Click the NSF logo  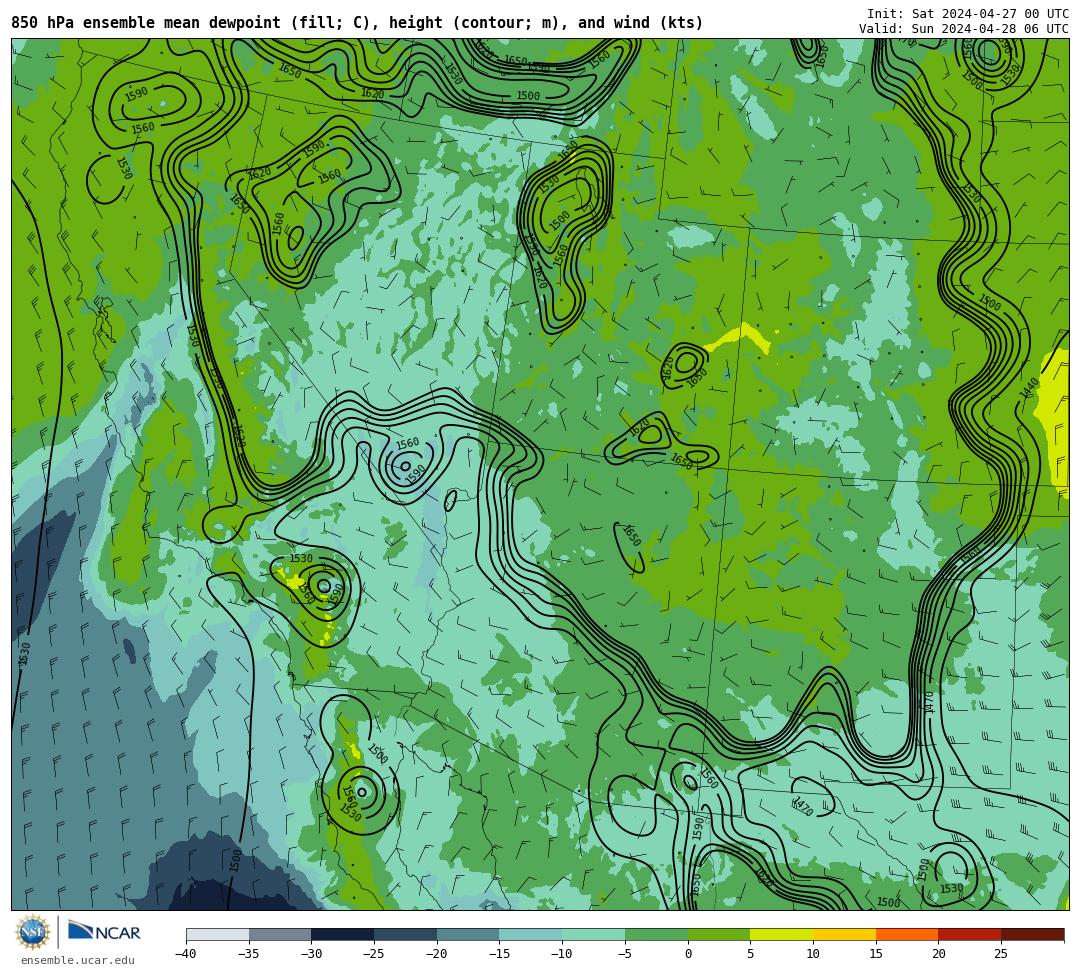tap(32, 932)
